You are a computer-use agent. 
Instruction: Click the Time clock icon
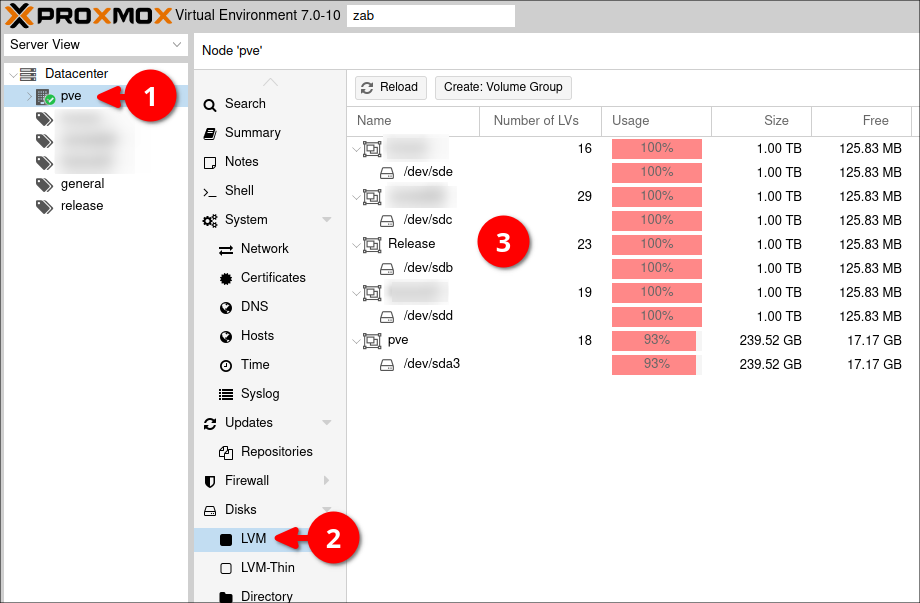[226, 365]
